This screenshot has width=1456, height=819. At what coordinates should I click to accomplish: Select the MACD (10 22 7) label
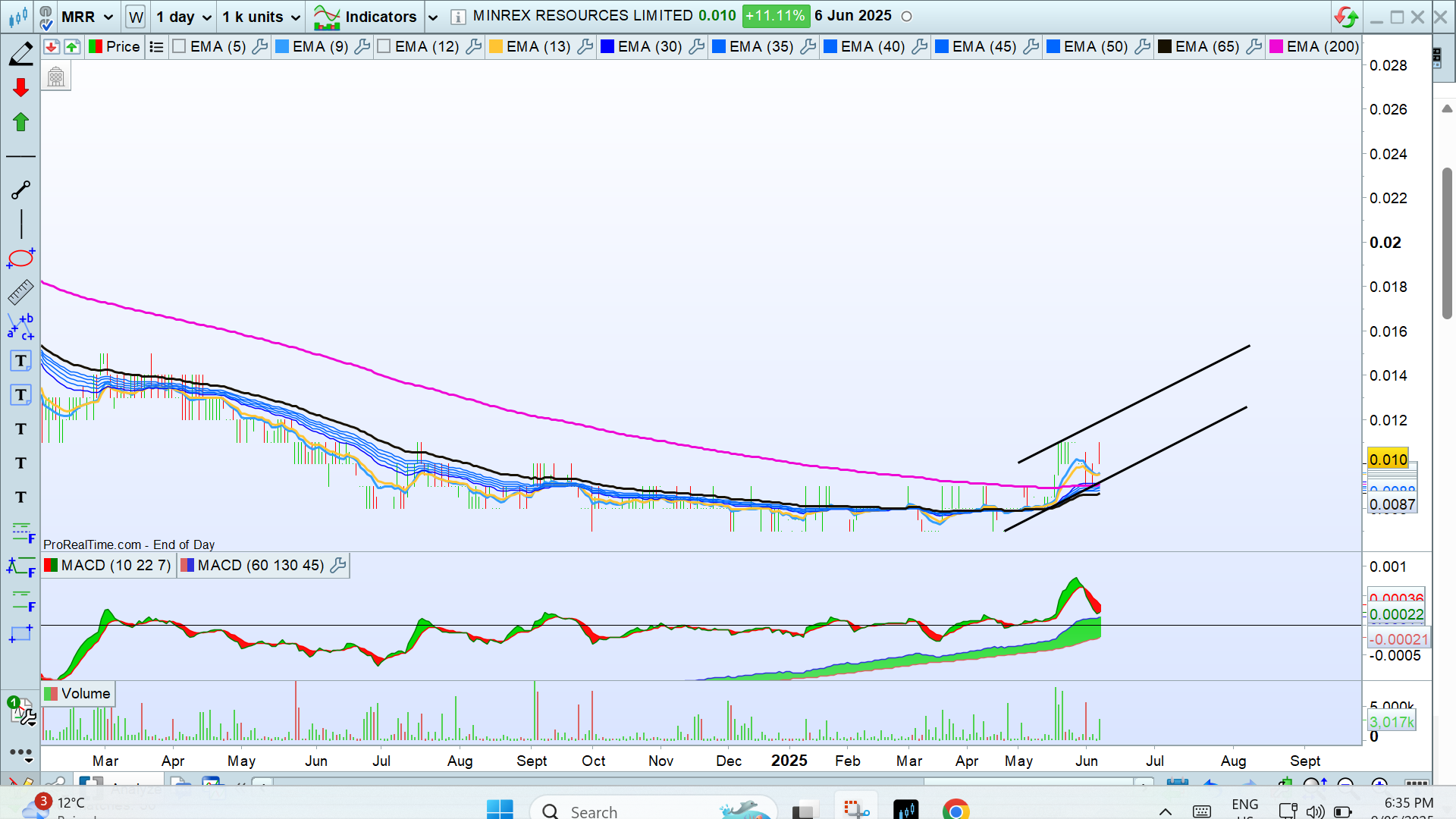(x=116, y=565)
